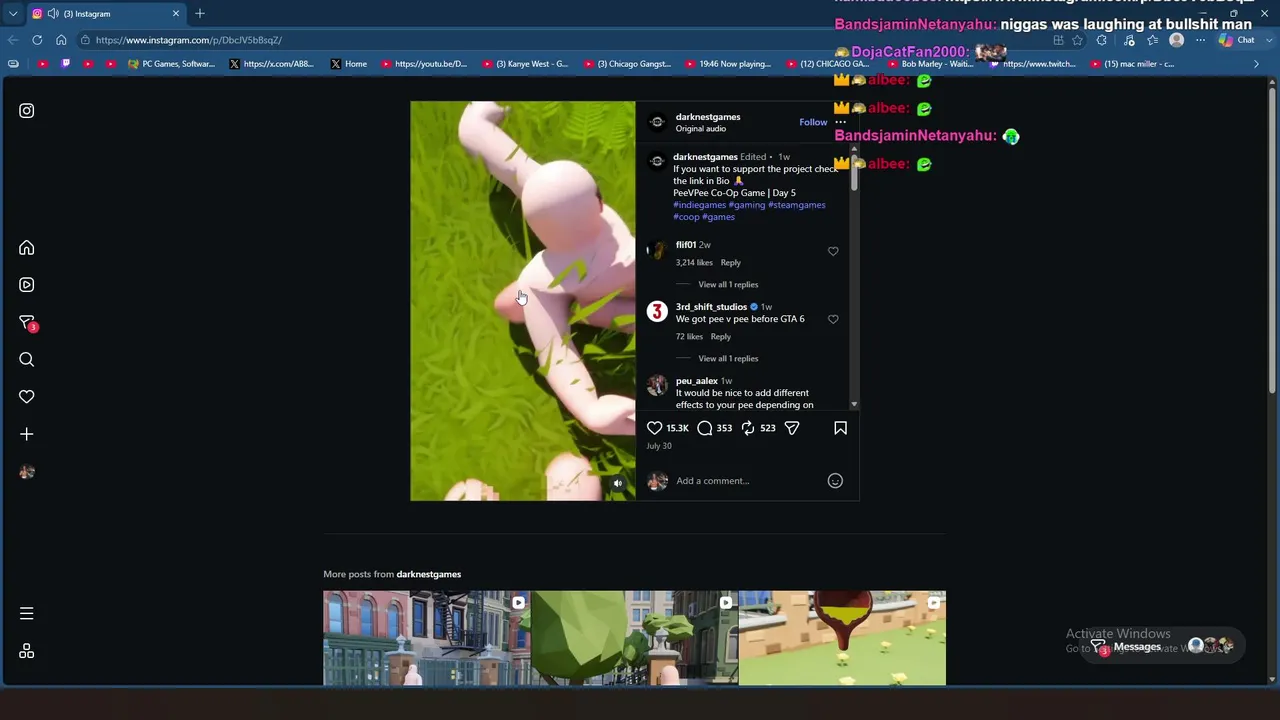1280x720 pixels.
Task: Click the comment bubble on the post
Action: pyautogui.click(x=705, y=428)
